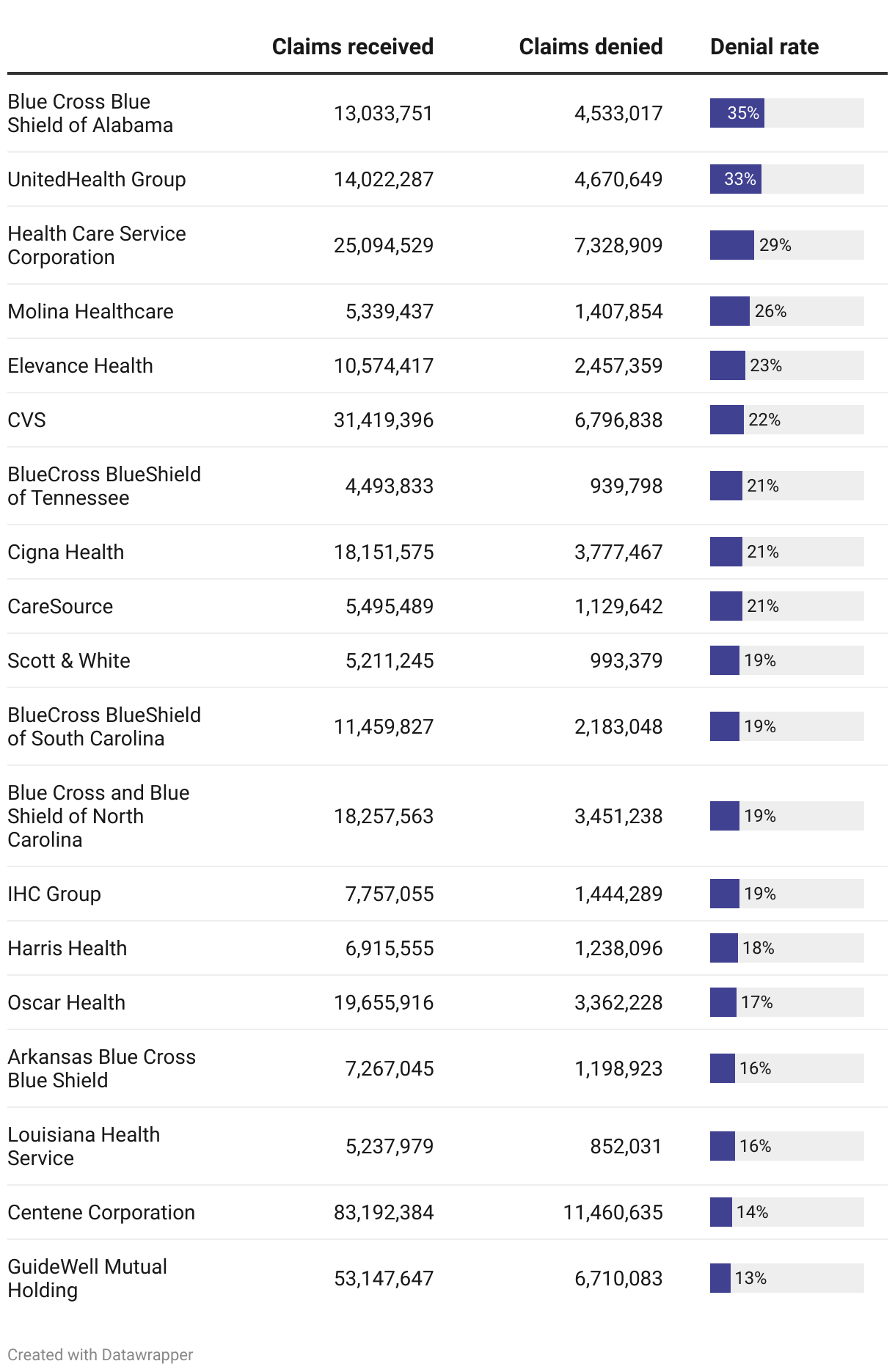Viewport: 895px width, 1372px height.
Task: Click claims received value 5,237,979
Action: click(x=390, y=1146)
